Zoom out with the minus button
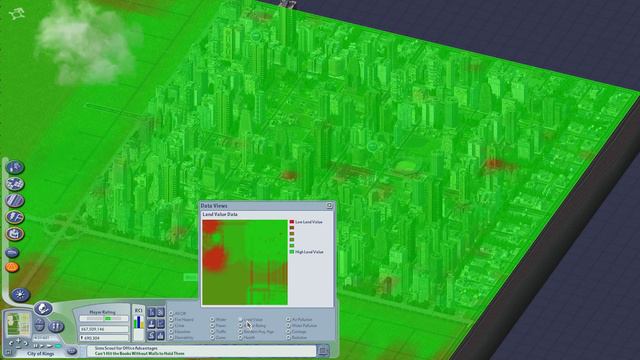The image size is (640, 360). pos(18,347)
